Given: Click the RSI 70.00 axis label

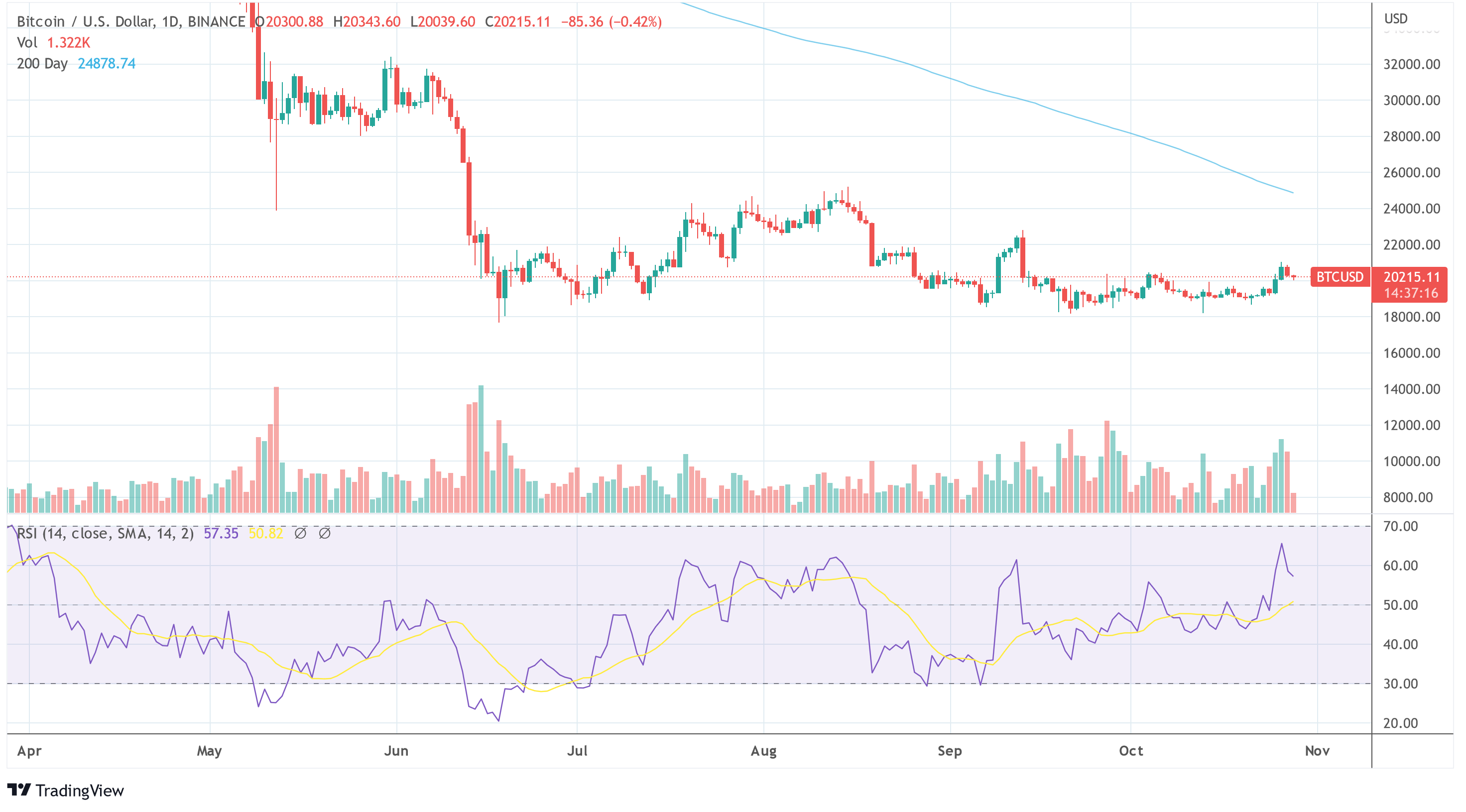Looking at the screenshot, I should pyautogui.click(x=1401, y=526).
